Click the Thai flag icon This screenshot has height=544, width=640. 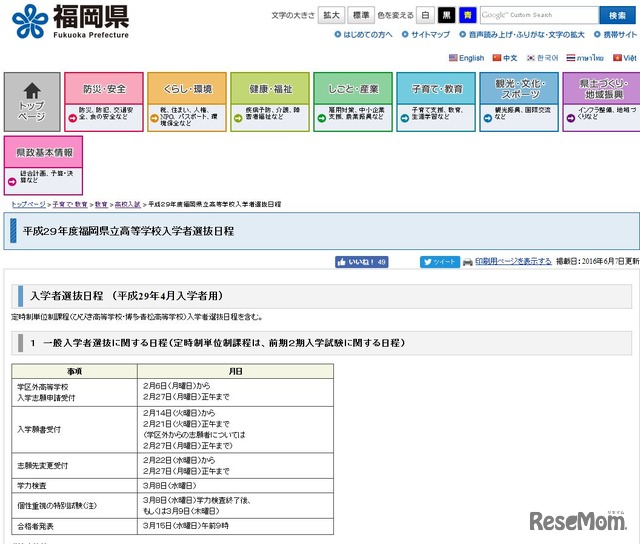(571, 58)
